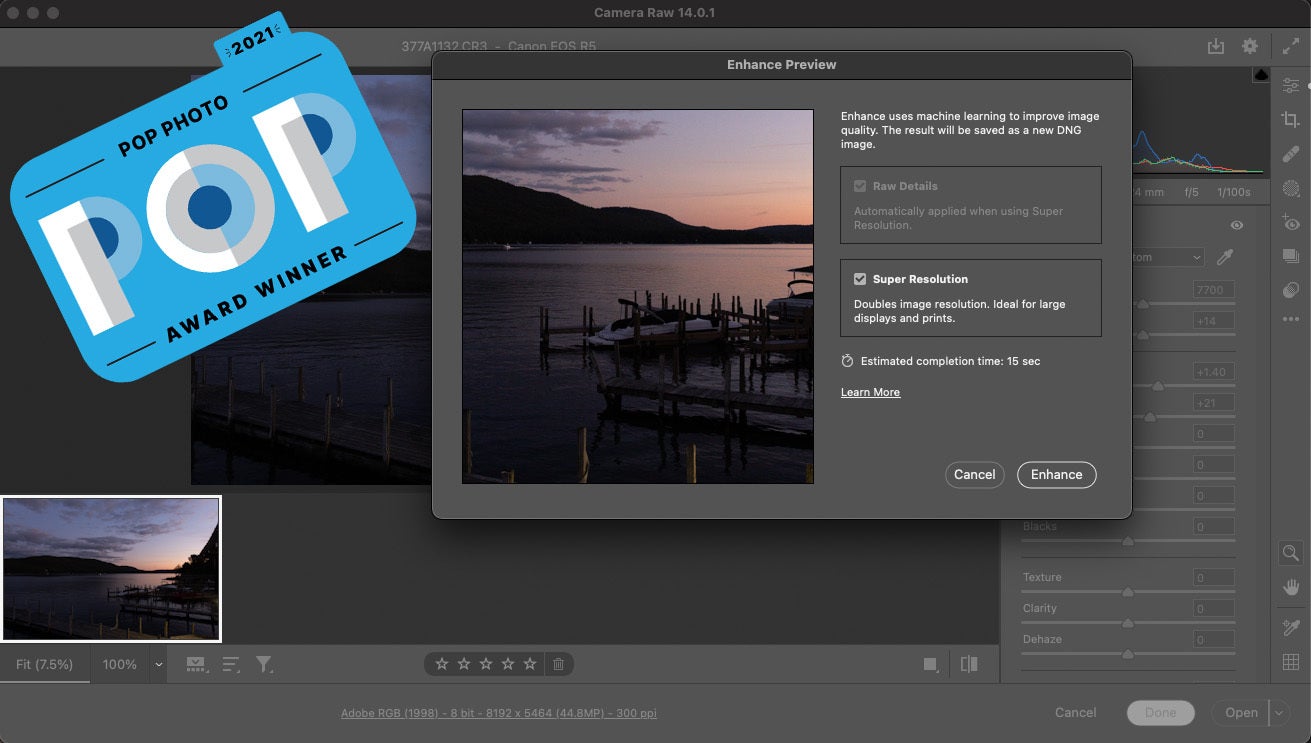Toggle the edit preview eye icon
This screenshot has height=743, width=1311.
pos(1236,225)
